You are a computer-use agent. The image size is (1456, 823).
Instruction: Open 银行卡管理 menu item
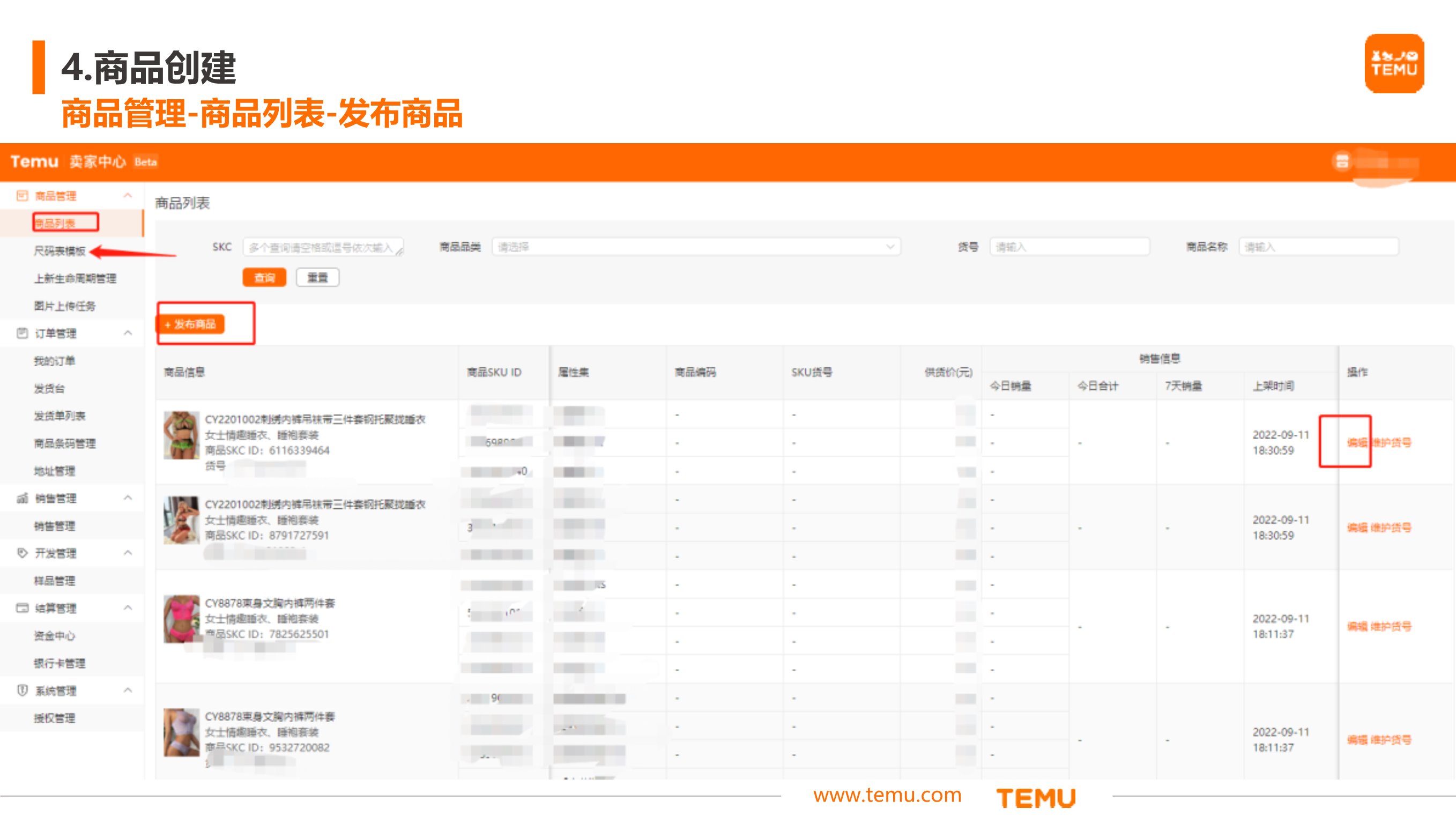[60, 663]
